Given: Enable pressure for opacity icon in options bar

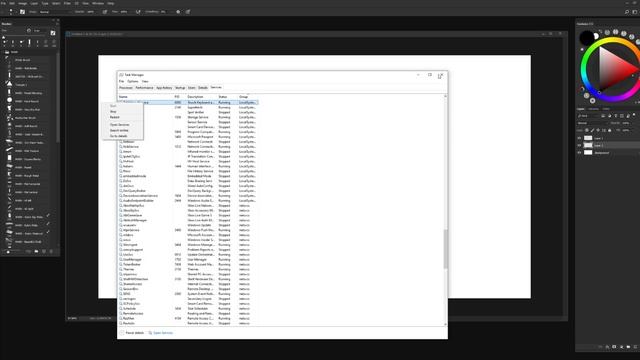Looking at the screenshot, I should (105, 12).
